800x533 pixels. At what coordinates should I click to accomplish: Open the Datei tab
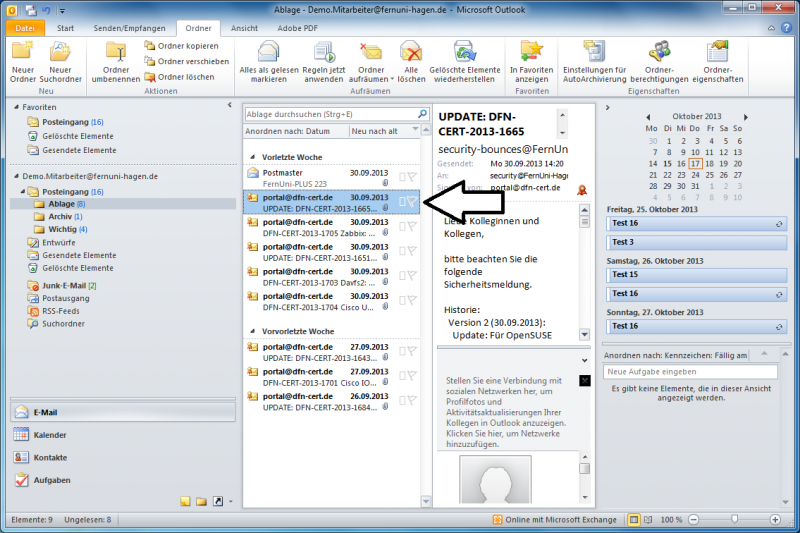(x=25, y=28)
